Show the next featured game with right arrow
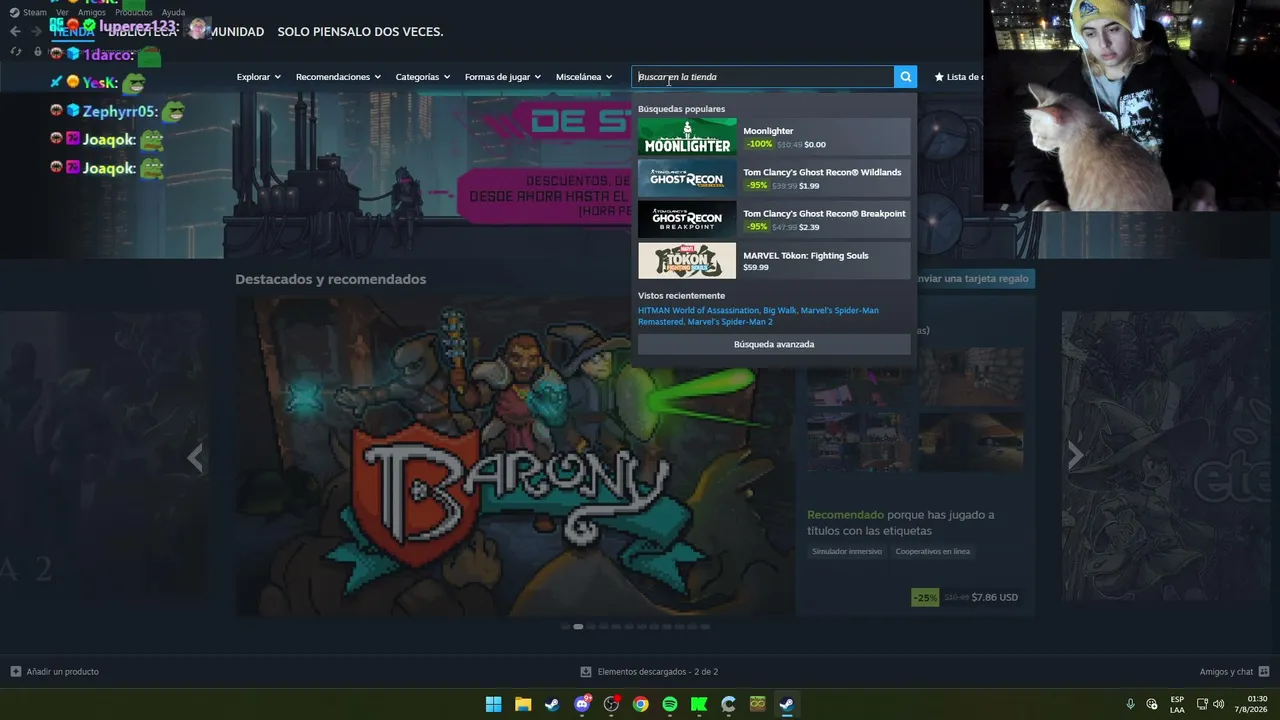The width and height of the screenshot is (1280, 720). [1075, 456]
